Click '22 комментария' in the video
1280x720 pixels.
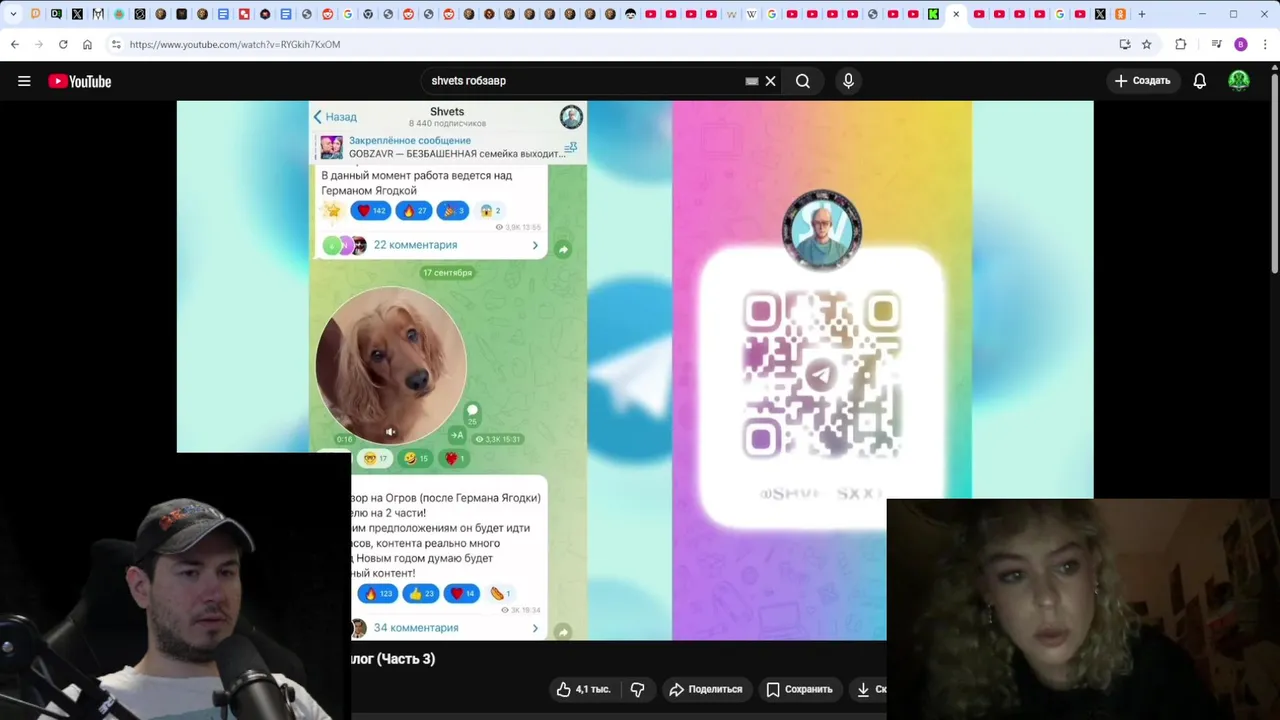point(415,245)
